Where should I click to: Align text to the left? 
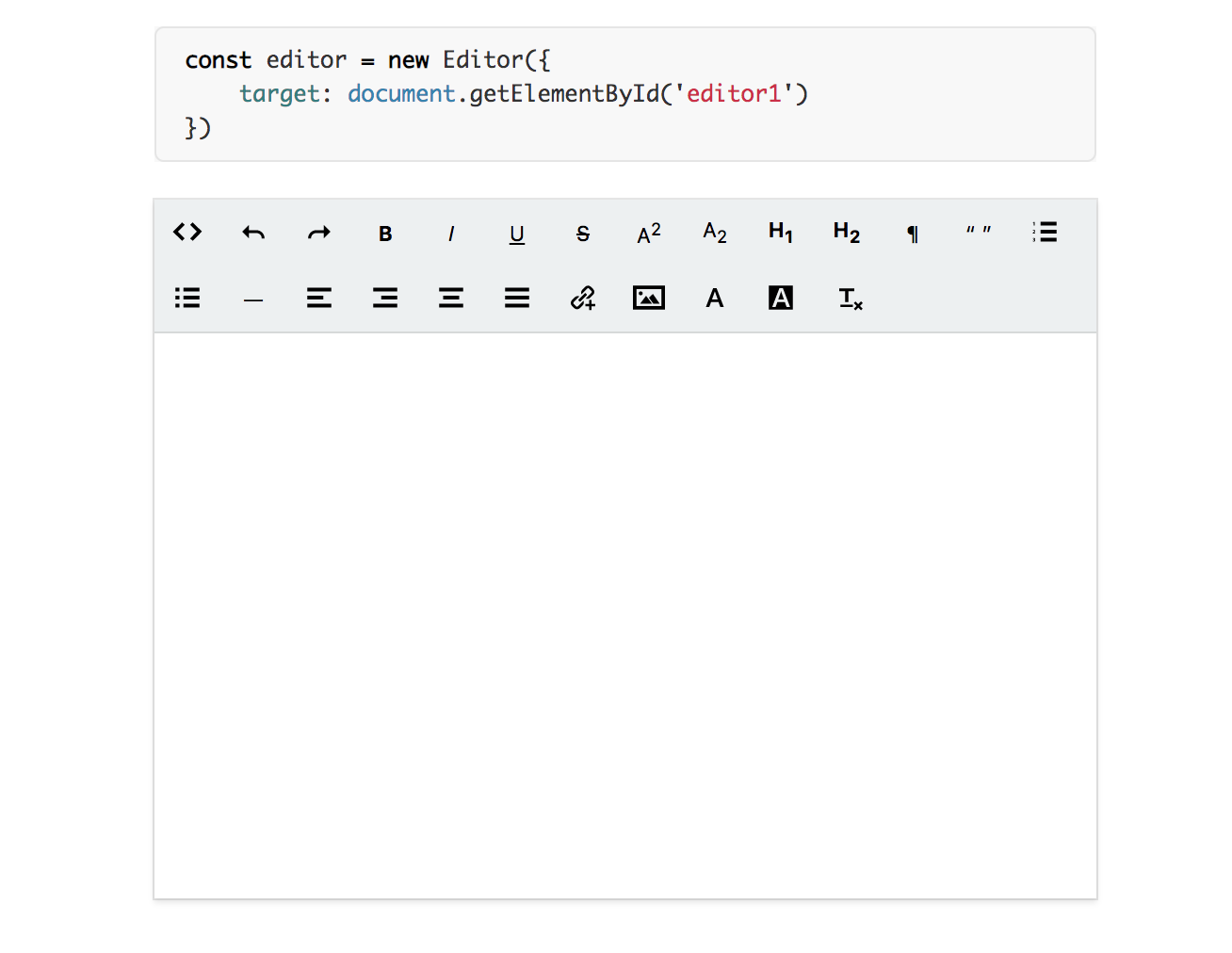(319, 299)
